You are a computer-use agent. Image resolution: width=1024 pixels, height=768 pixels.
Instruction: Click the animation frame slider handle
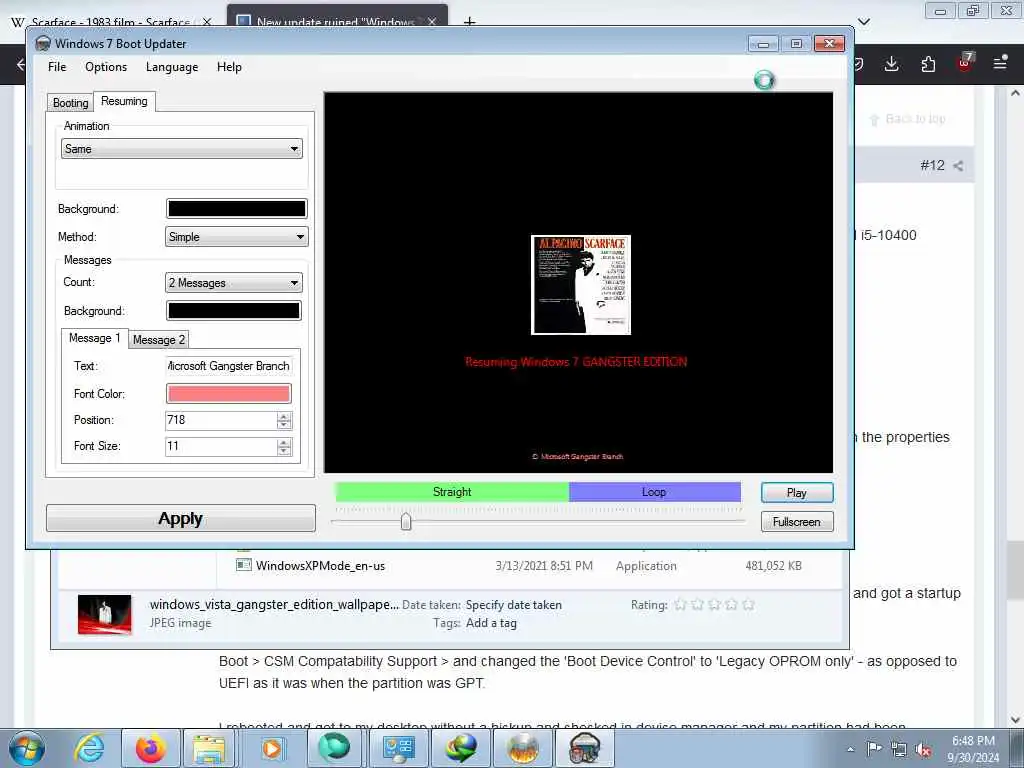(406, 521)
